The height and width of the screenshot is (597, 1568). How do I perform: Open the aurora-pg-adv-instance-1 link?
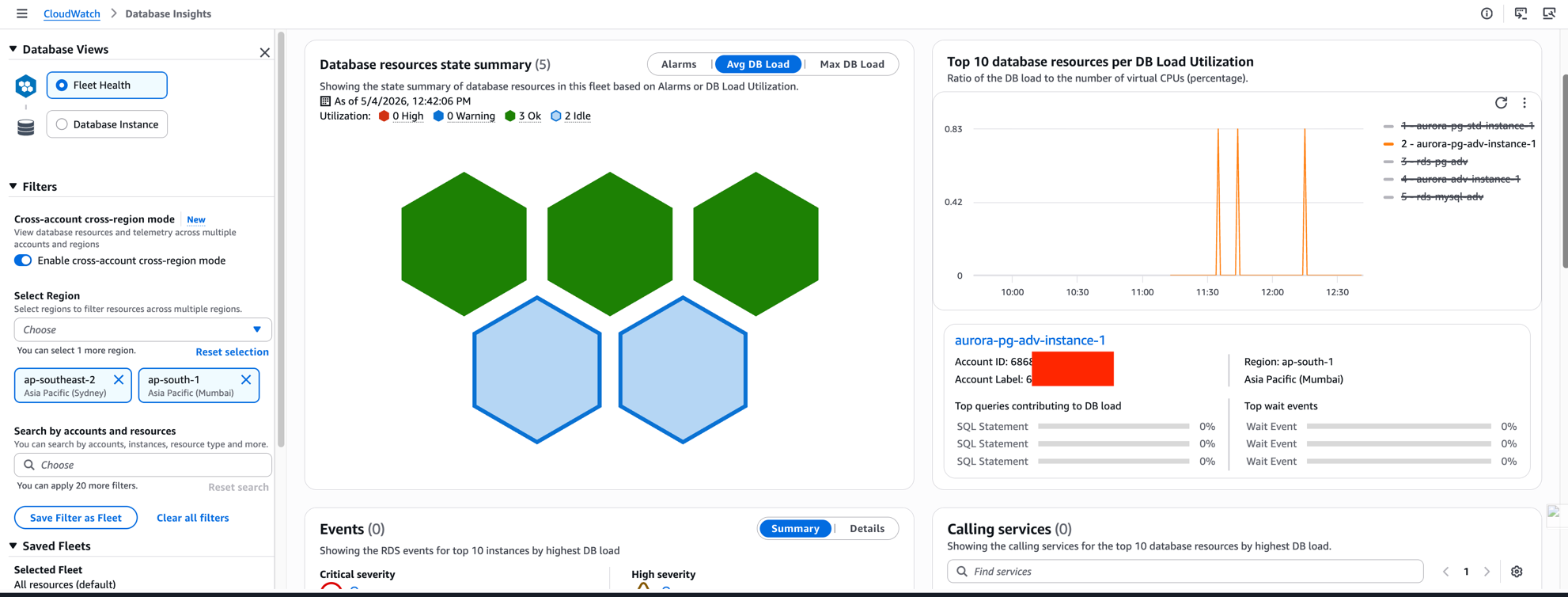point(1029,340)
